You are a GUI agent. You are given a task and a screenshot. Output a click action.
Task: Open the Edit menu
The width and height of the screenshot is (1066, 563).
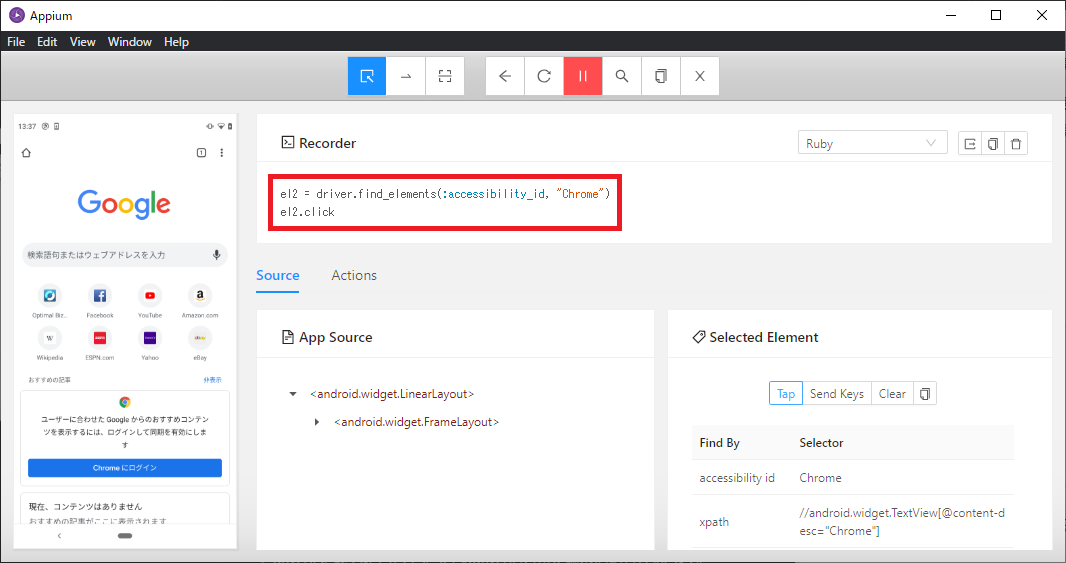(x=47, y=41)
